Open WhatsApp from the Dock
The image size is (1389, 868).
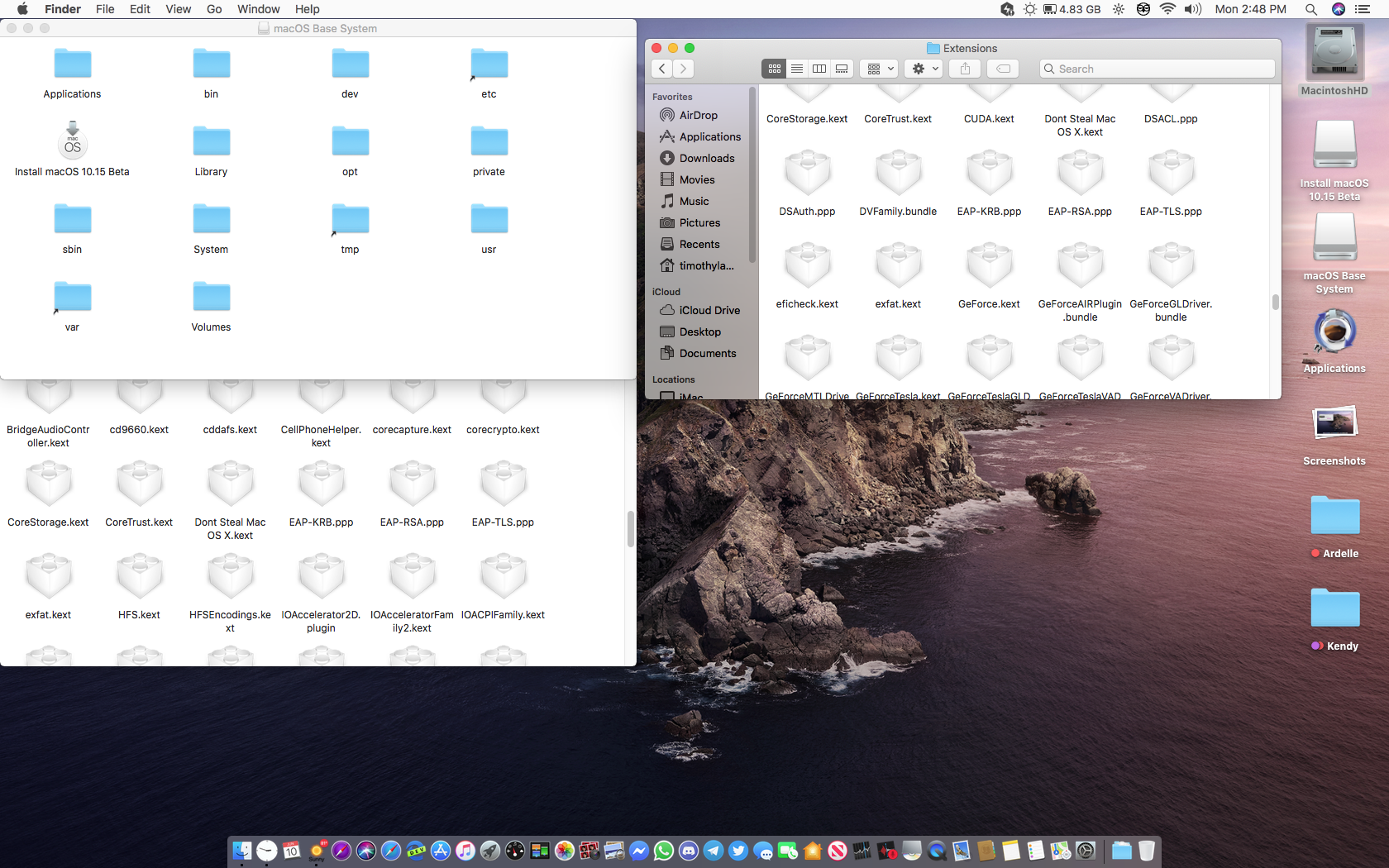[x=664, y=851]
